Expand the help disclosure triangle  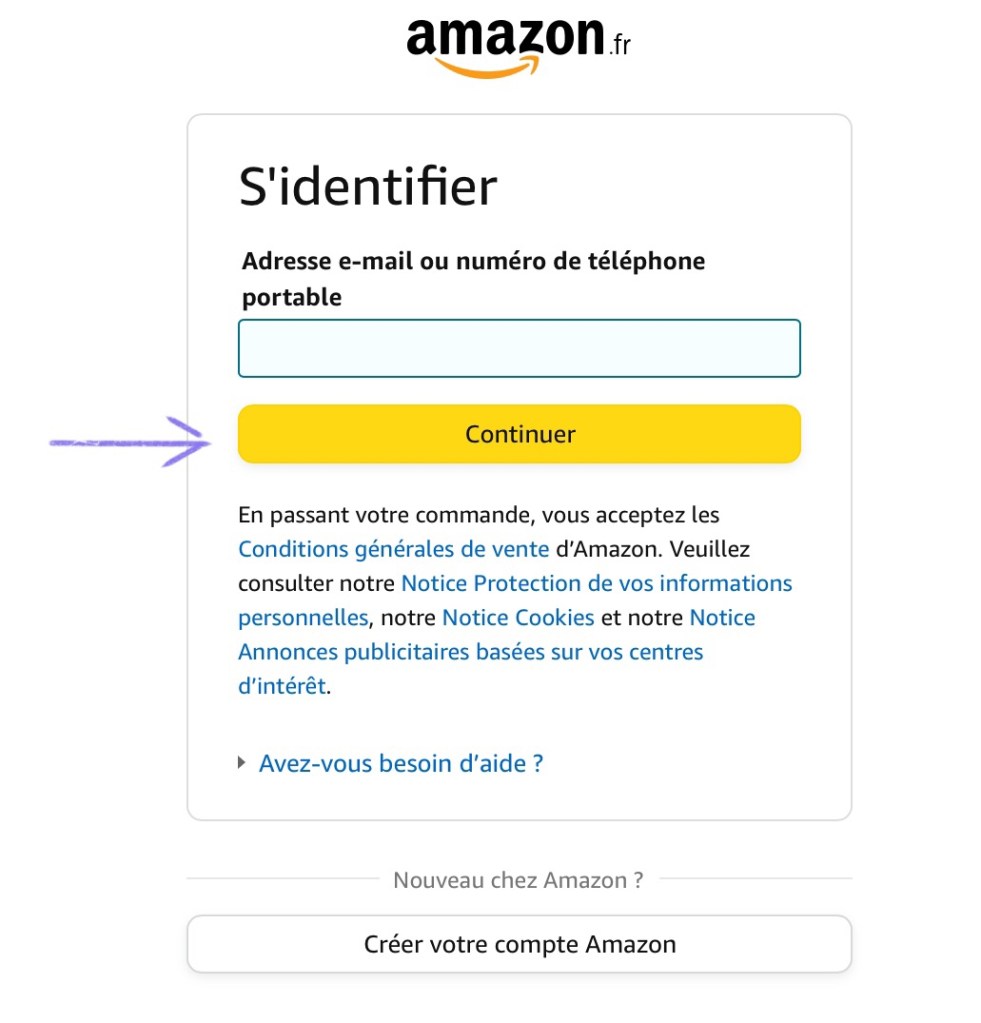[242, 763]
